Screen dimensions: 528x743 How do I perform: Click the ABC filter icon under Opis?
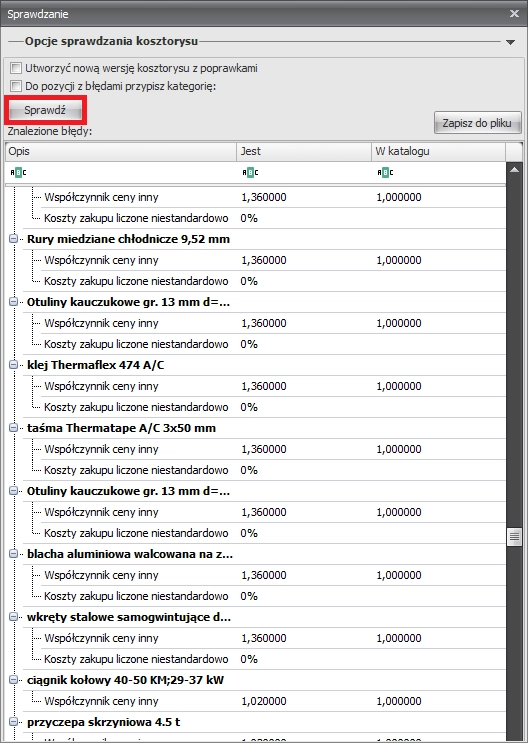point(18,172)
